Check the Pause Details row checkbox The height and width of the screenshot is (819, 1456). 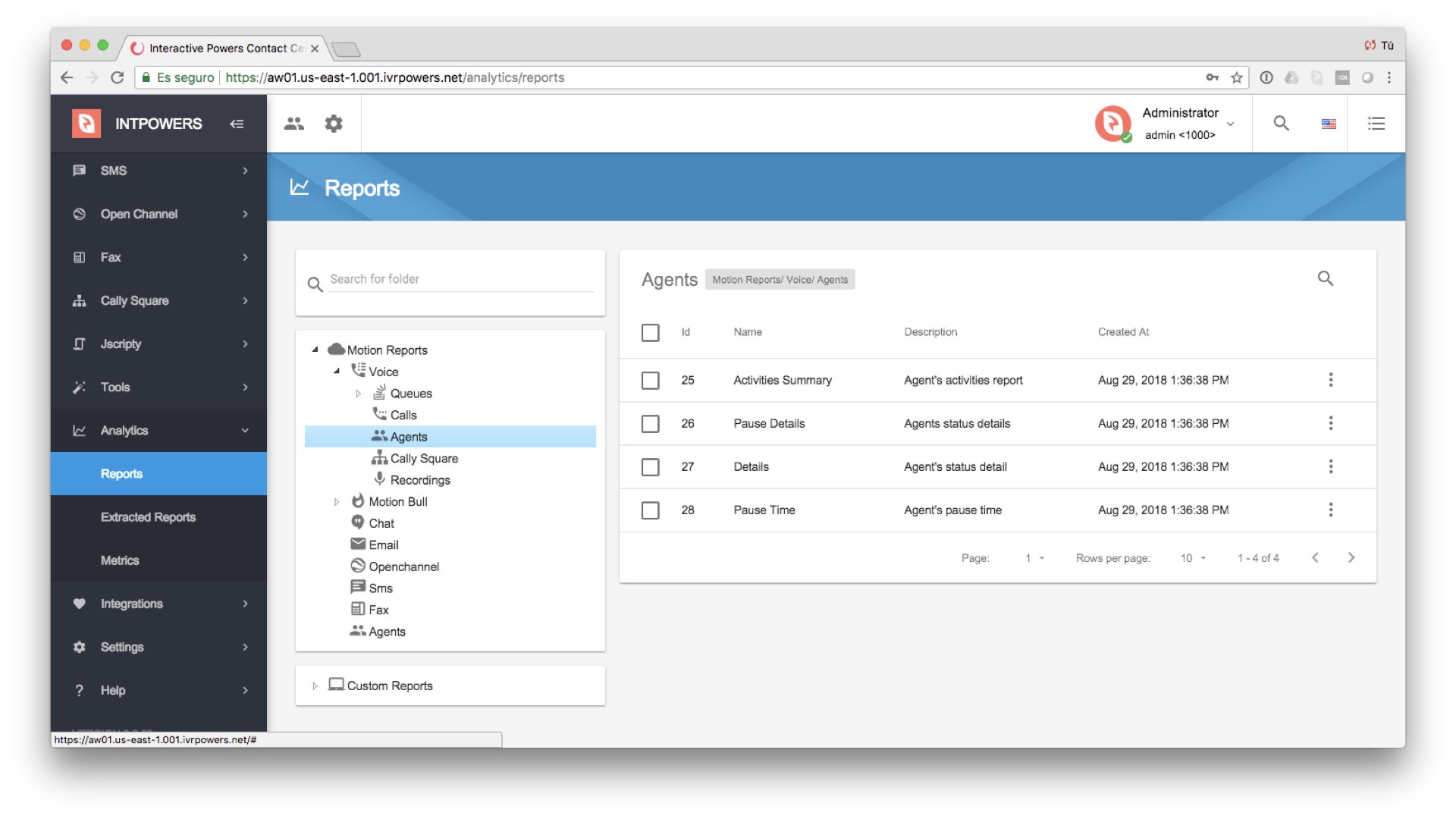click(x=650, y=423)
